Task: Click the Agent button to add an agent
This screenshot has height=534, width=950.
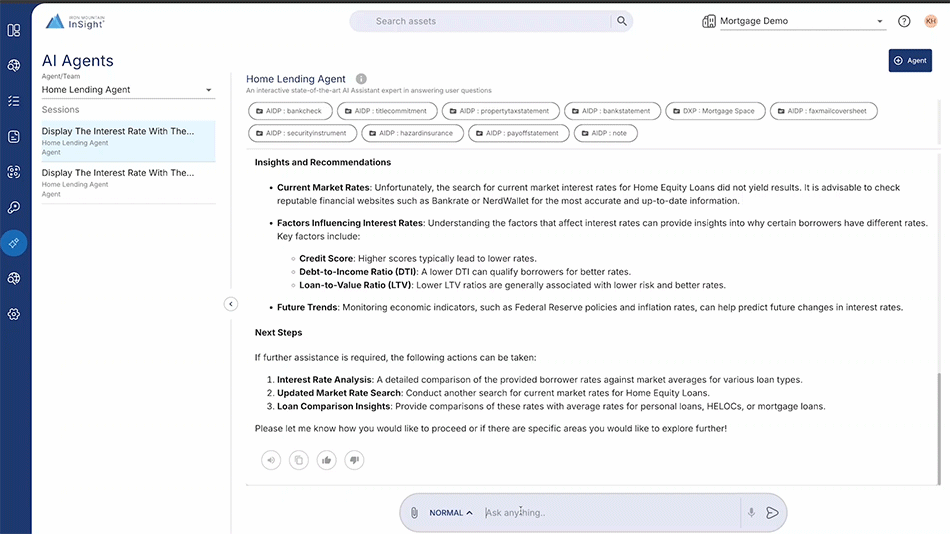Action: point(910,61)
